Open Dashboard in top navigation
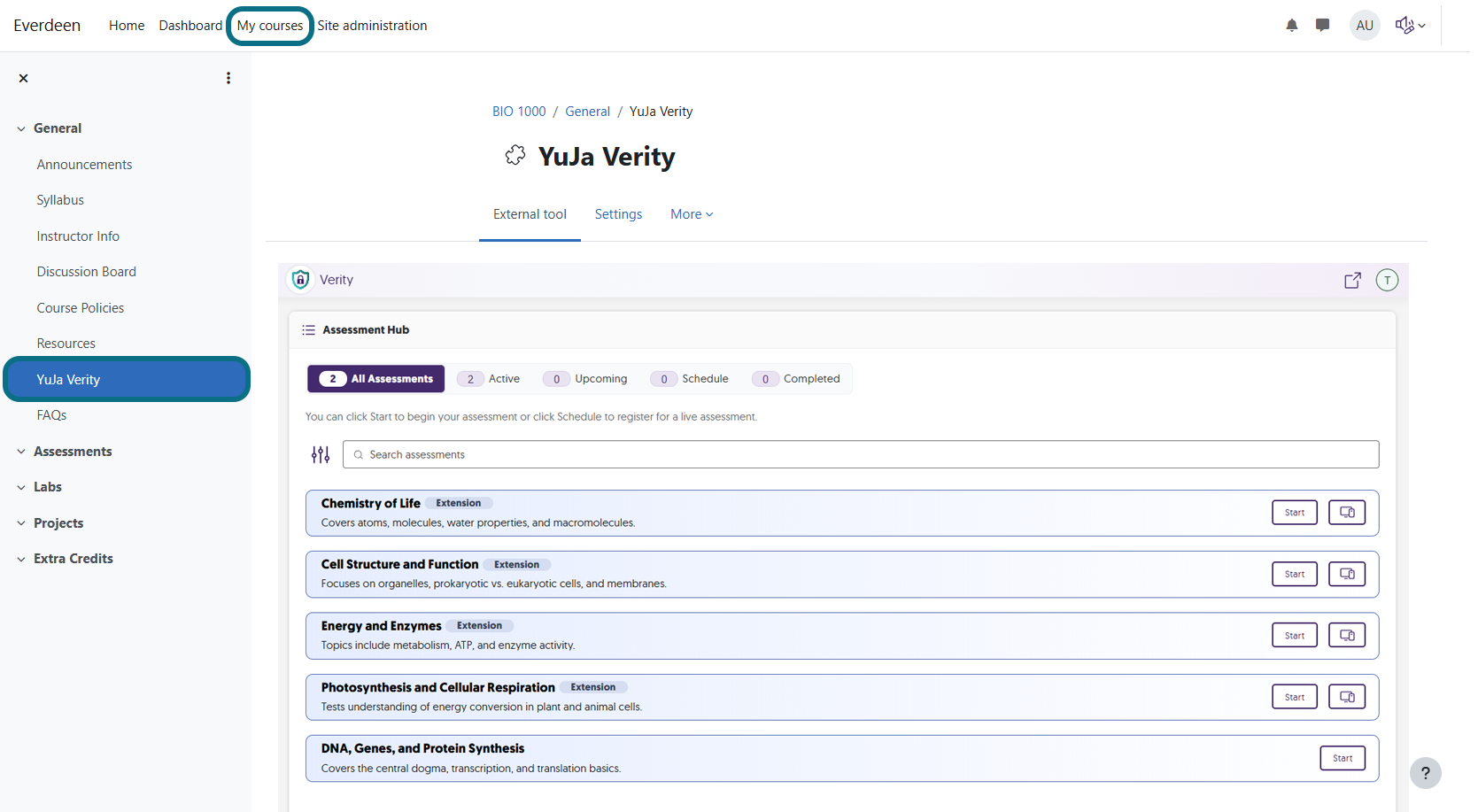 pyautogui.click(x=190, y=26)
